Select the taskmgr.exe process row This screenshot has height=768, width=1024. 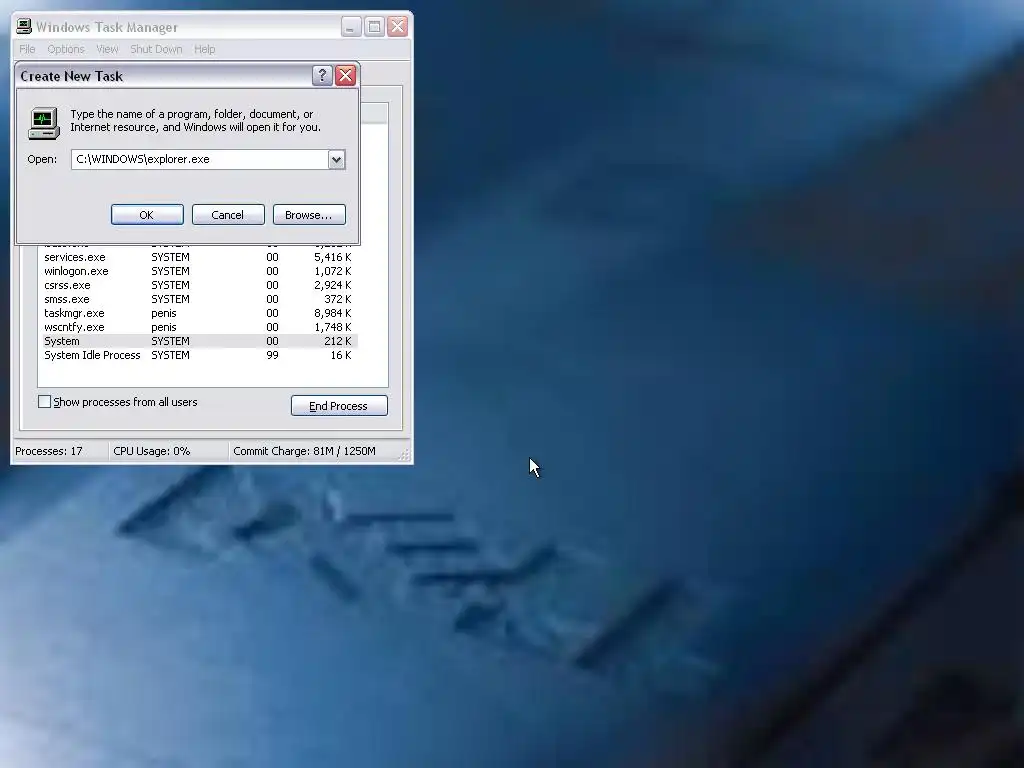[x=200, y=313]
